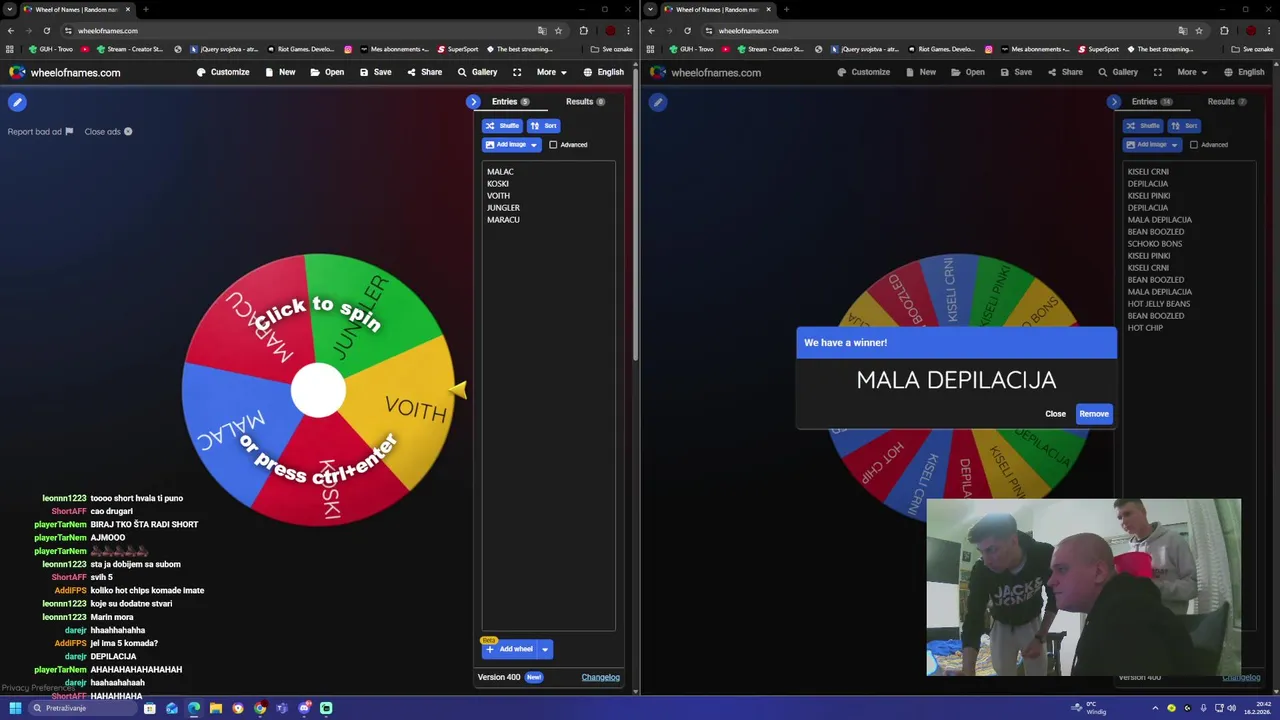This screenshot has width=1280, height=720.
Task: Click Shuffle button in left window
Action: point(502,126)
